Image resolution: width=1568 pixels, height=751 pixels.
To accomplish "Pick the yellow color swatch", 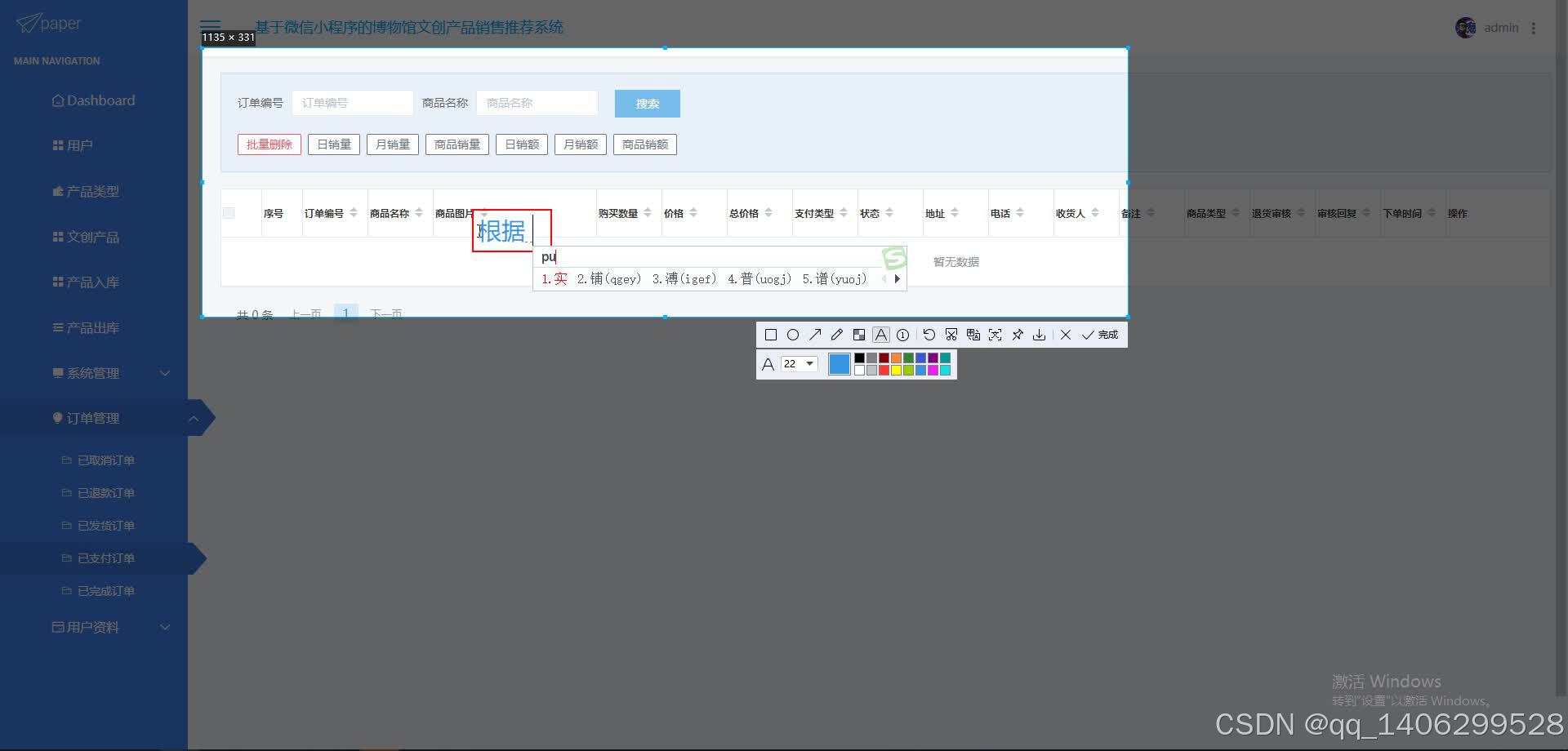I will pyautogui.click(x=896, y=371).
